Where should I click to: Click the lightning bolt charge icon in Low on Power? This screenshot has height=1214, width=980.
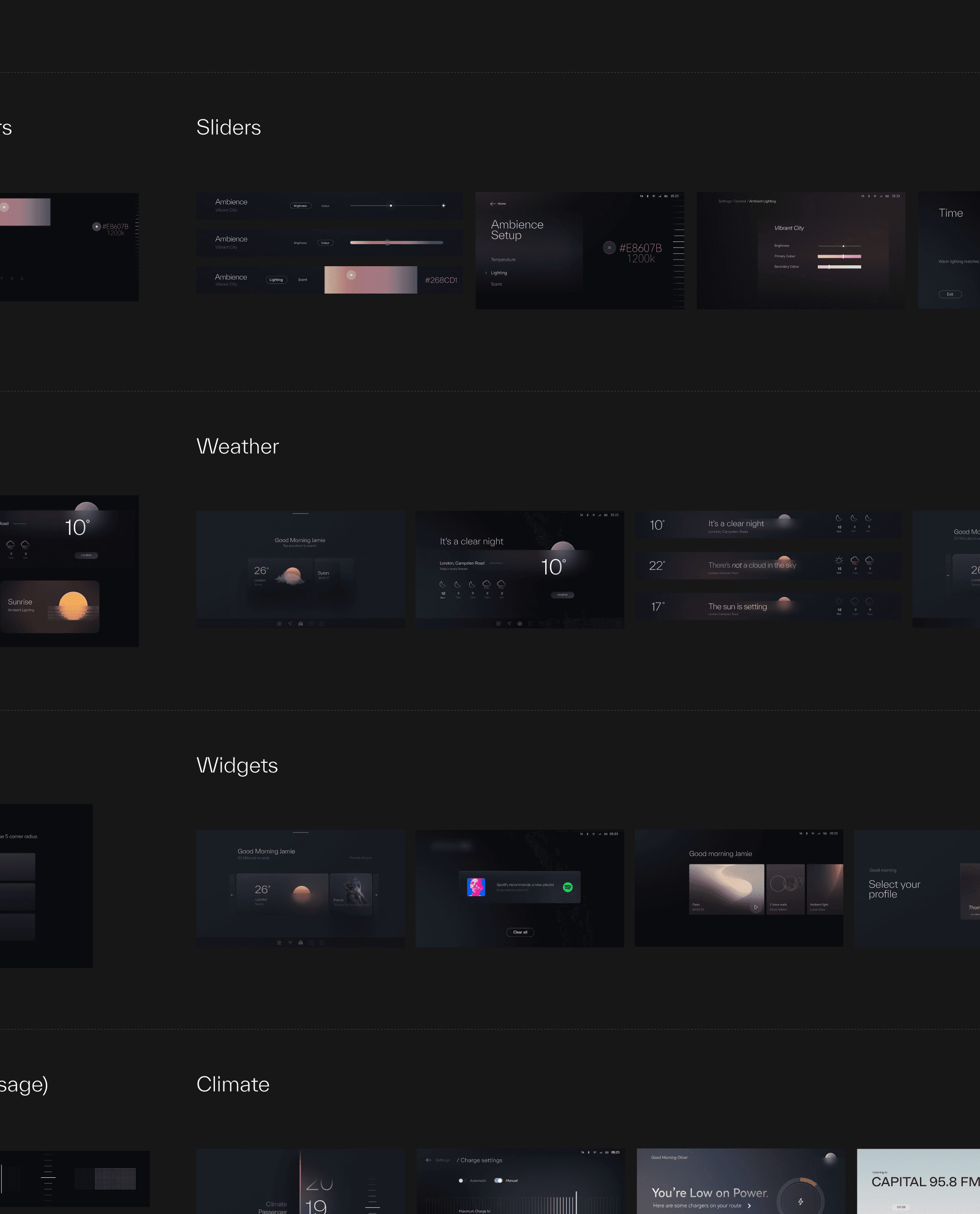tap(800, 1202)
